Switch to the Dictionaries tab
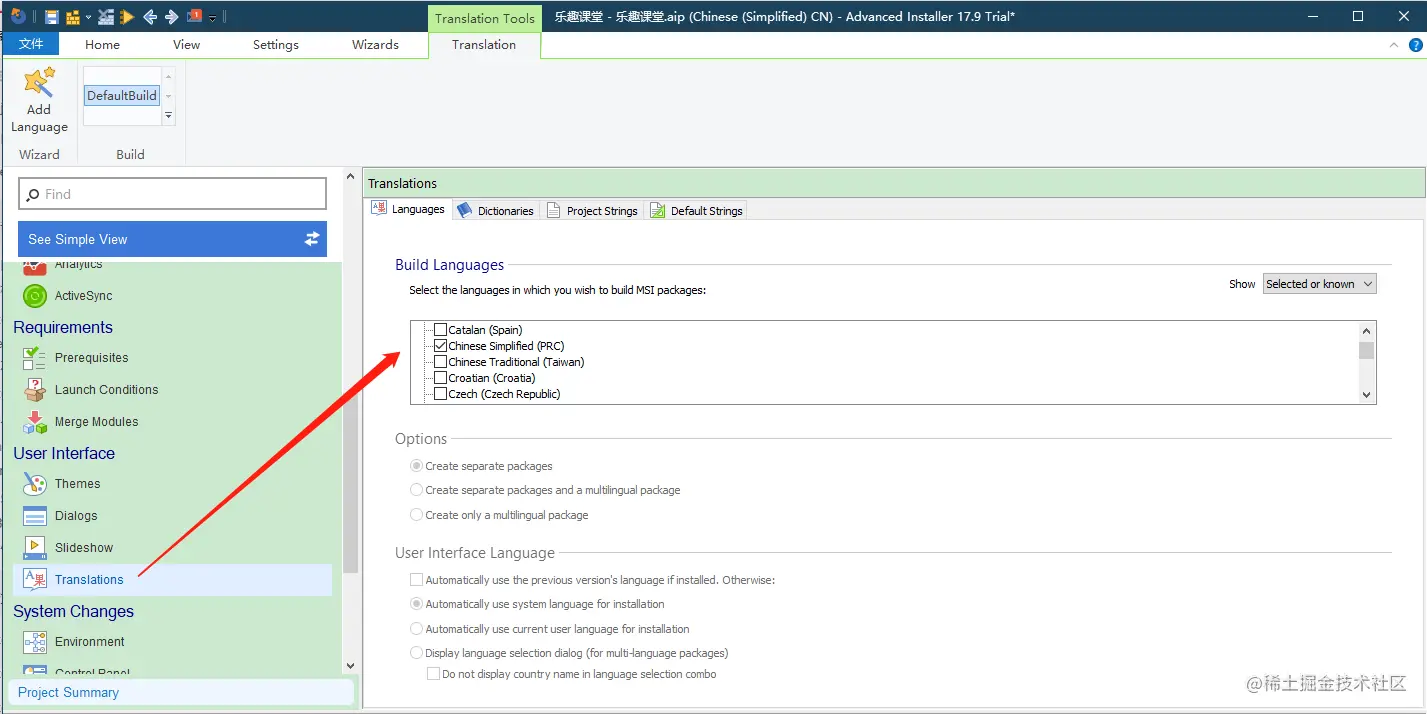The height and width of the screenshot is (714, 1427). coord(495,210)
